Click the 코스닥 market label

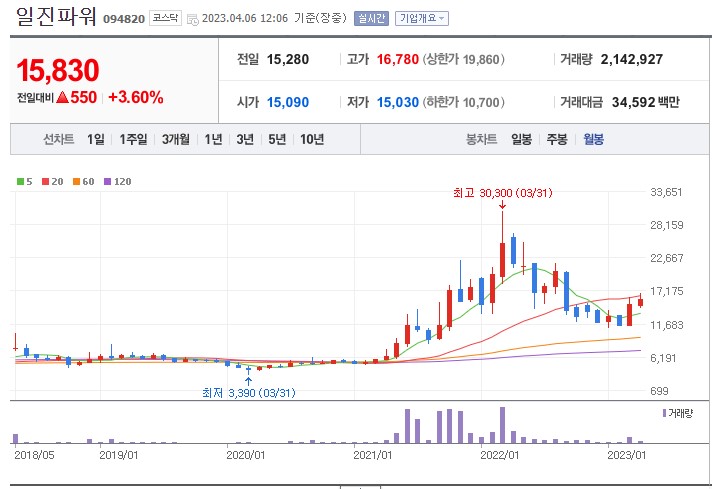pos(165,18)
